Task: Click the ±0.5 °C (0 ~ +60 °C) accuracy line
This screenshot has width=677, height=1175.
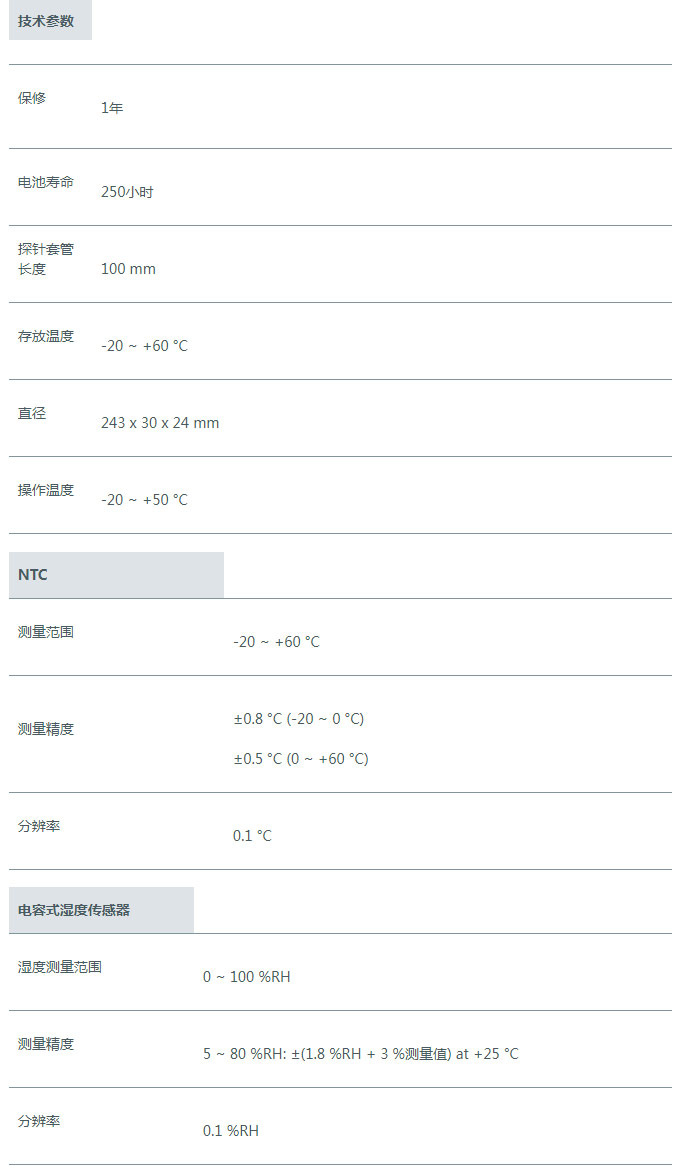Action: 301,758
